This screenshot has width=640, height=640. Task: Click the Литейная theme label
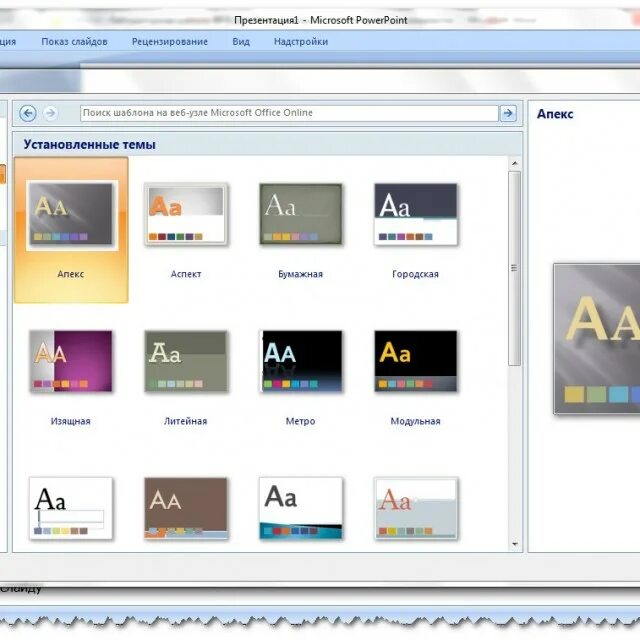coord(186,421)
